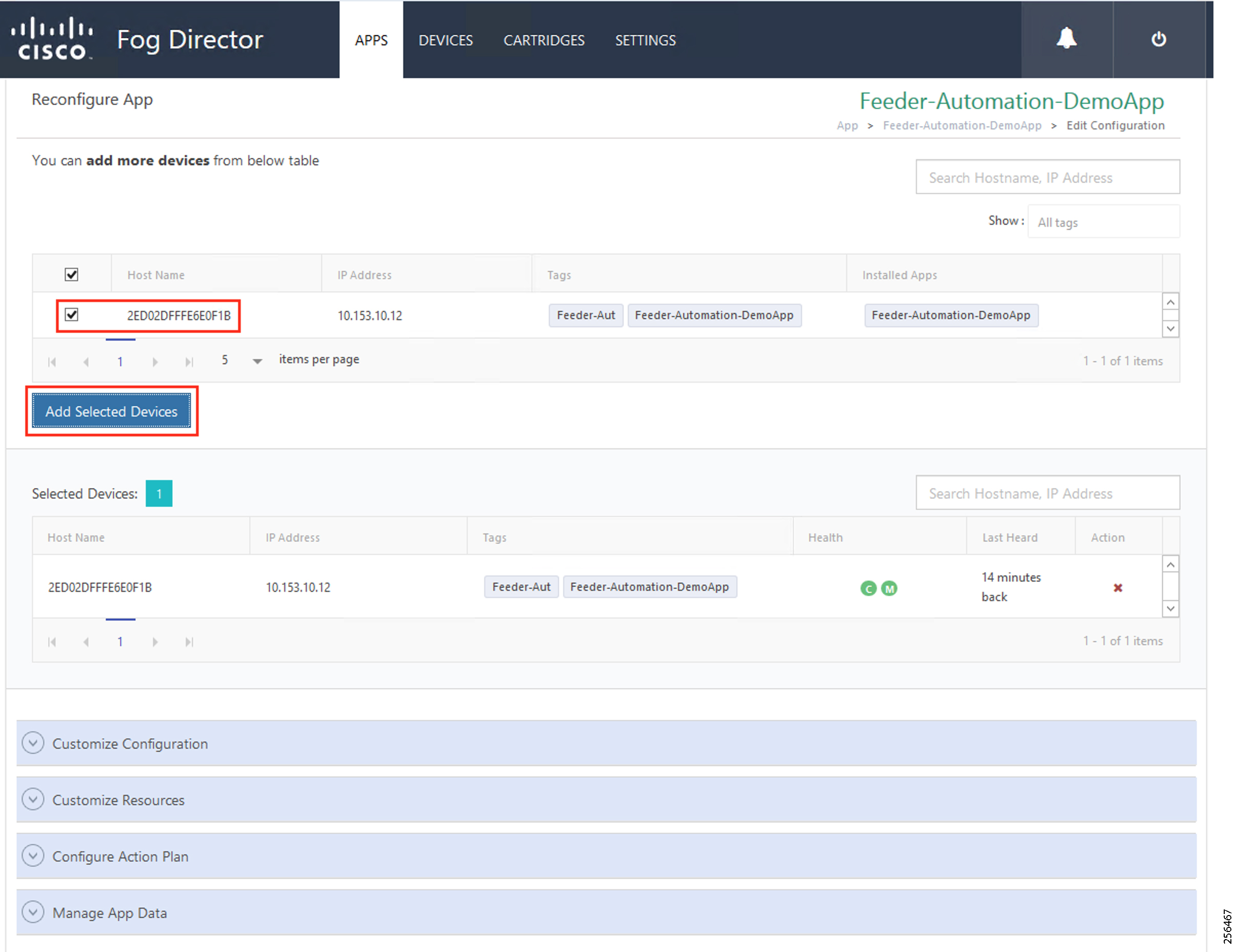Click host name 2ED02DFFFE6E0F1B in selected devices

click(x=100, y=587)
